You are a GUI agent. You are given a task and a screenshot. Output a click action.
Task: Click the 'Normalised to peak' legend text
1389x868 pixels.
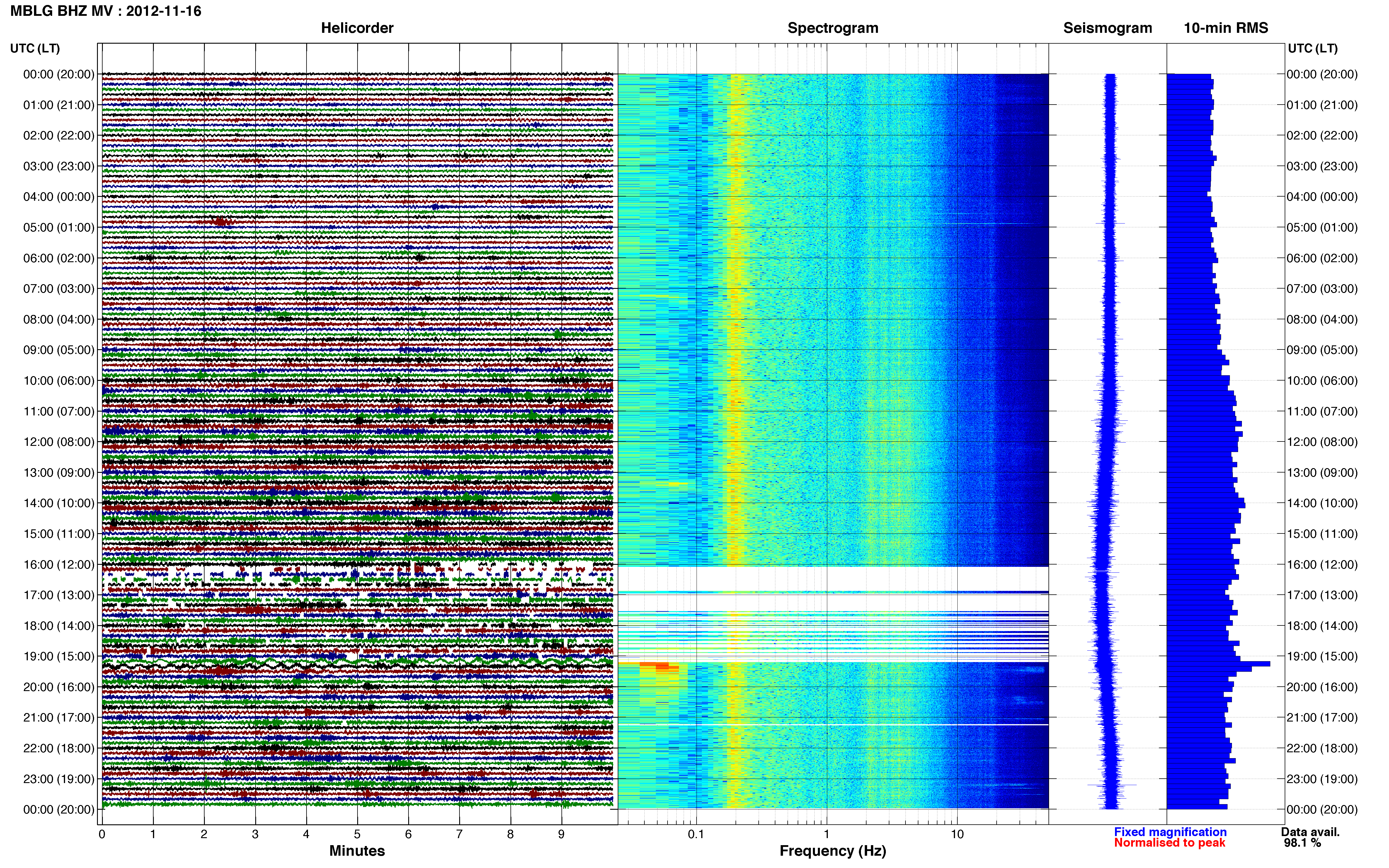(1170, 843)
